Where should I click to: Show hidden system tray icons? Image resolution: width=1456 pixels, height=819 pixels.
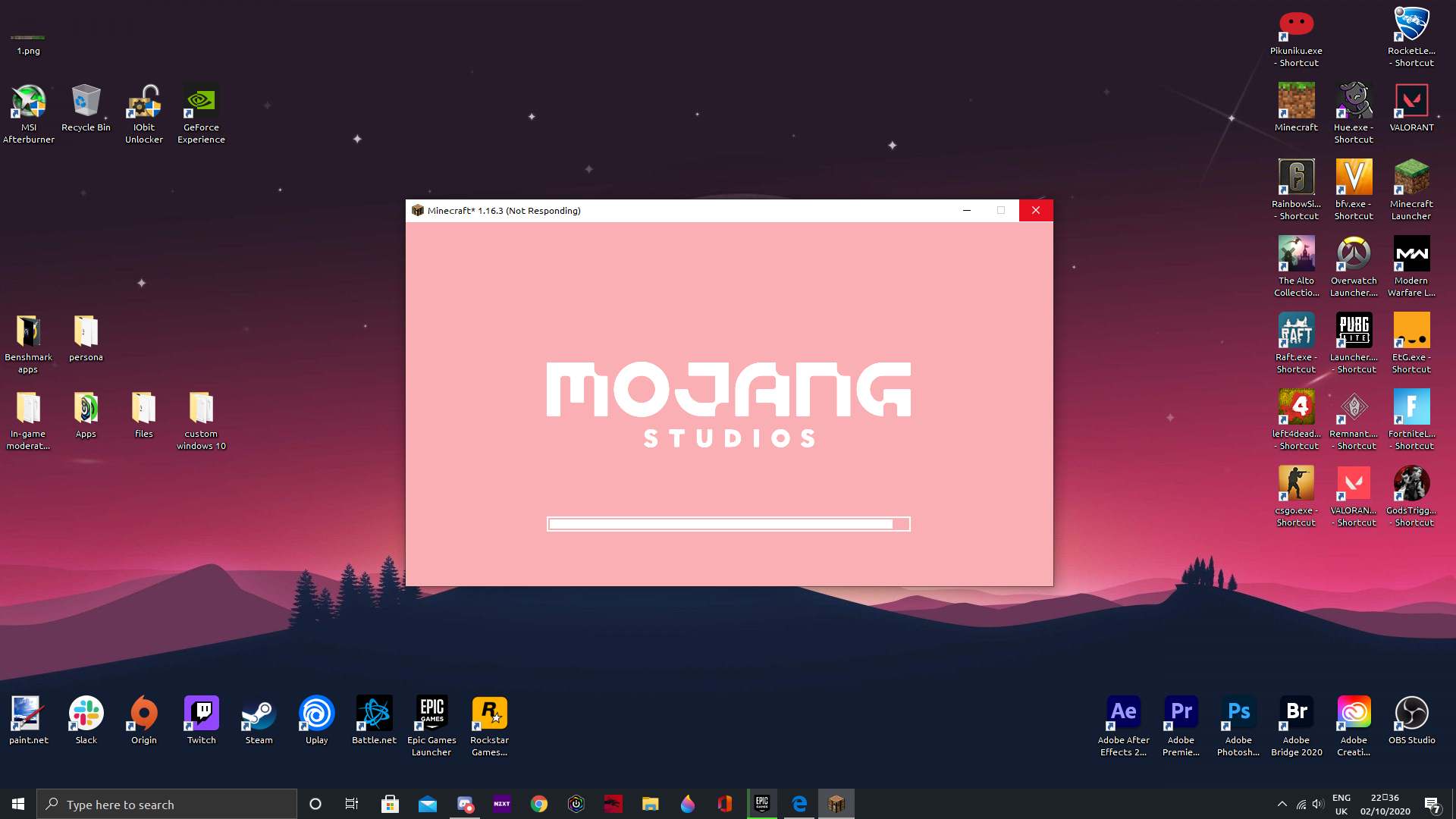[1282, 804]
